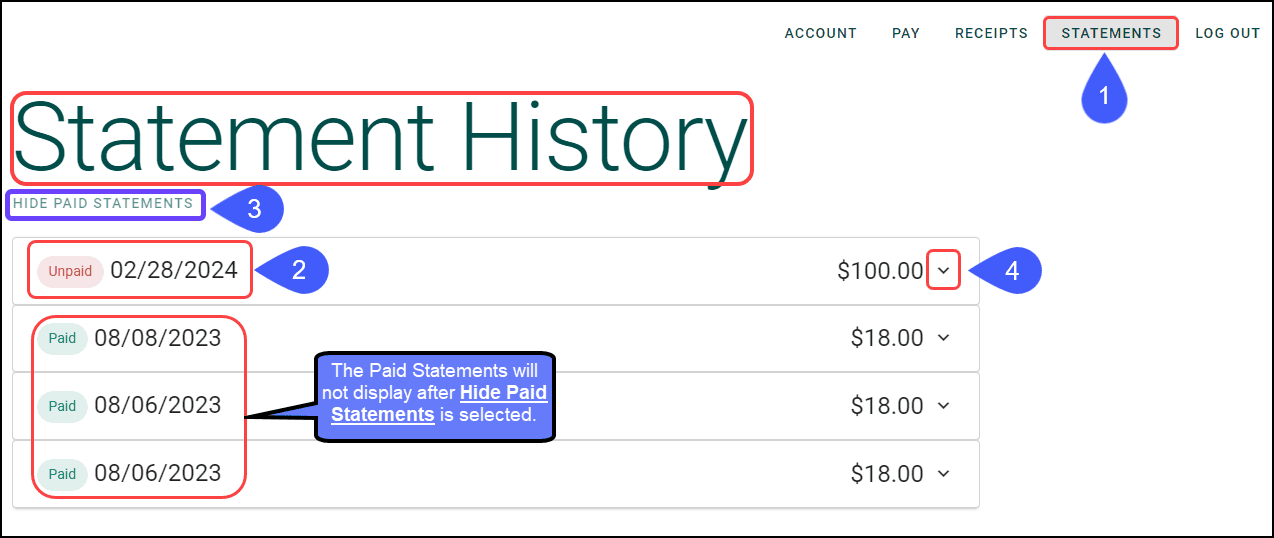Toggle HIDE PAID STATEMENTS

pos(103,203)
